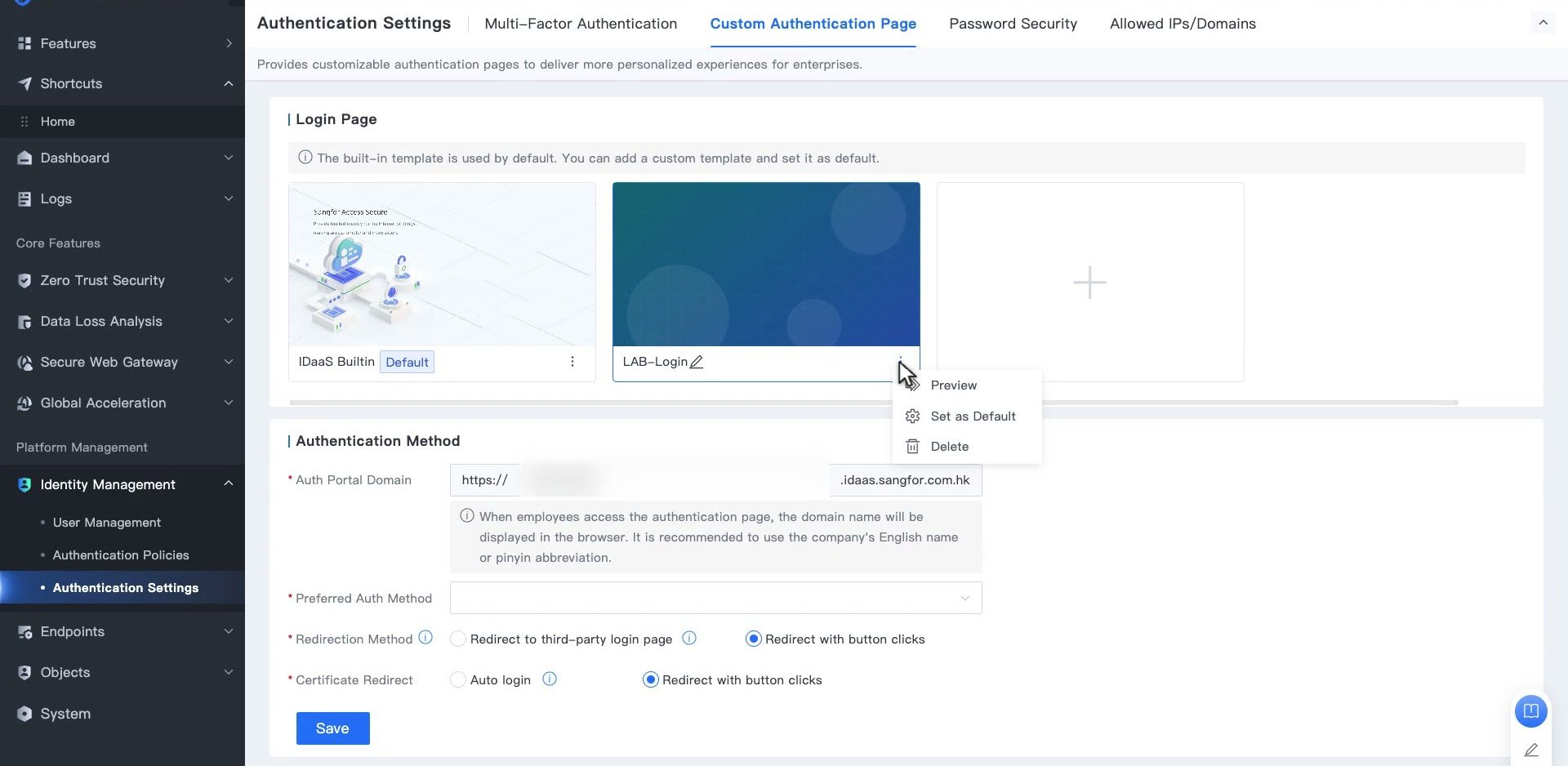Add a new login template via plus card

click(1090, 283)
